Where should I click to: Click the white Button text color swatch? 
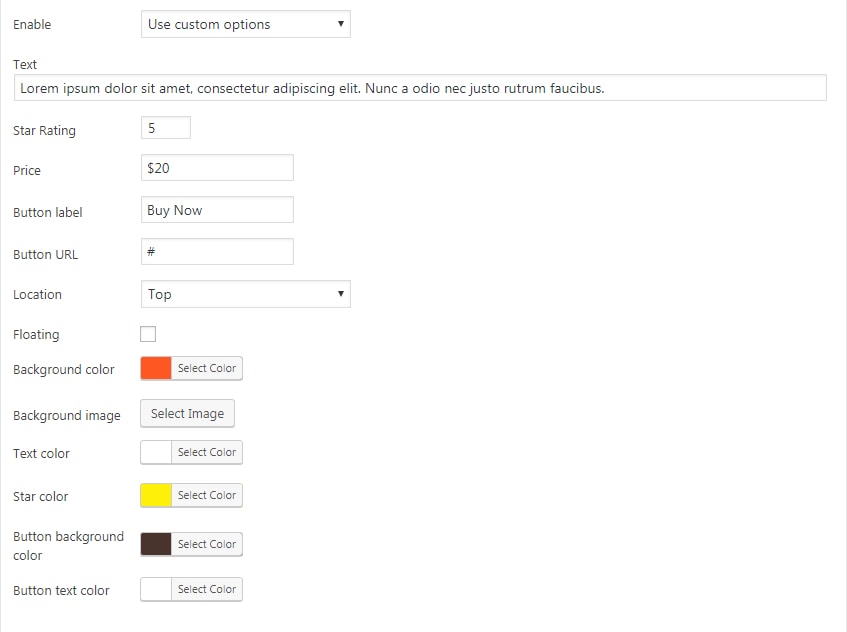156,590
